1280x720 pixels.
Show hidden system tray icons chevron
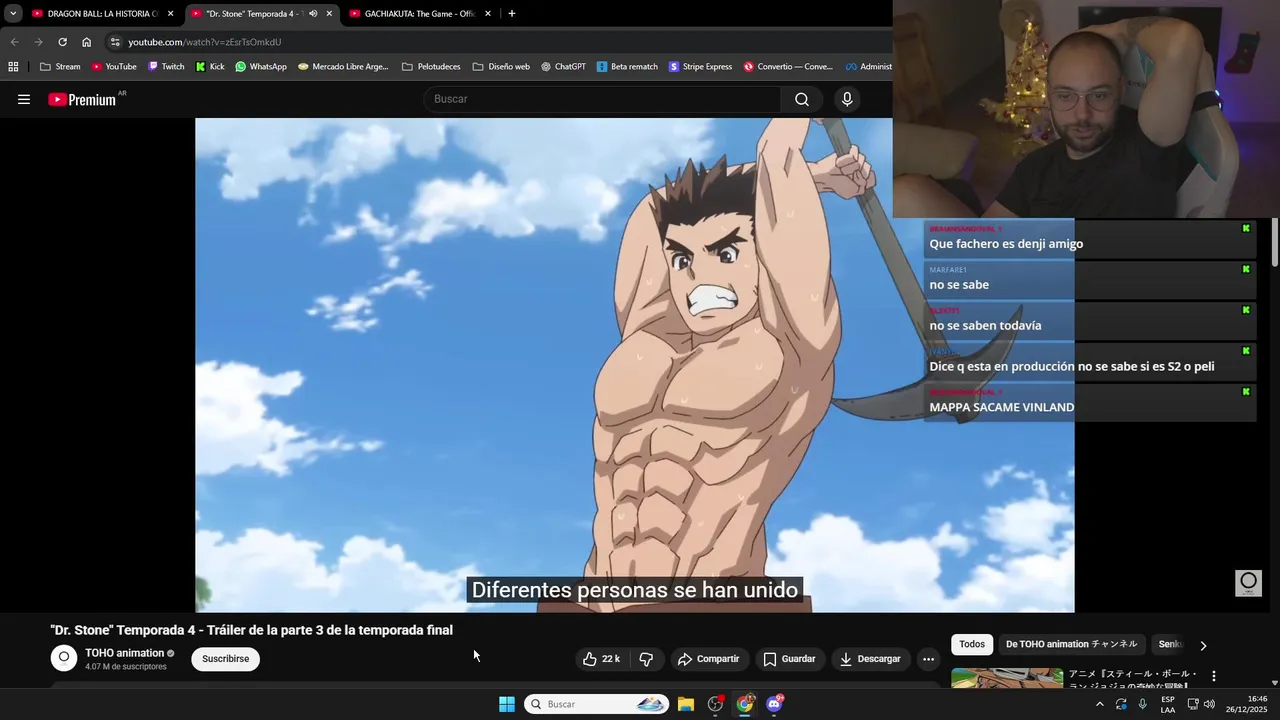coord(1099,704)
